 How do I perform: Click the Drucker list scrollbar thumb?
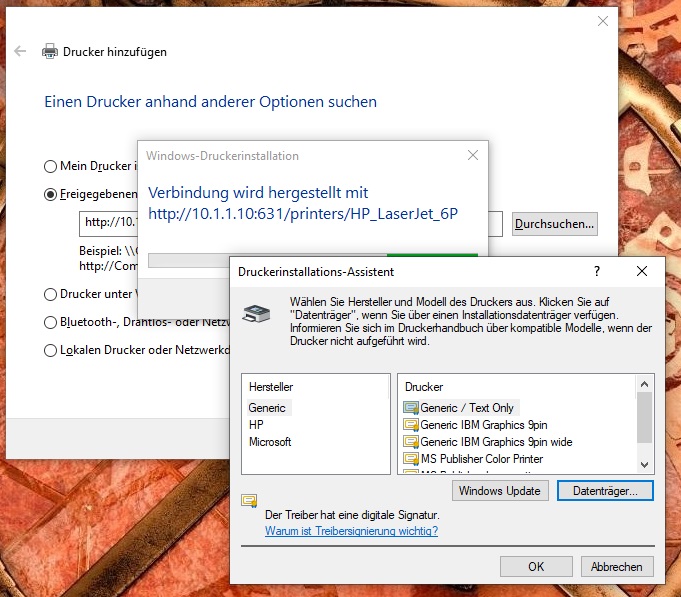[x=645, y=417]
